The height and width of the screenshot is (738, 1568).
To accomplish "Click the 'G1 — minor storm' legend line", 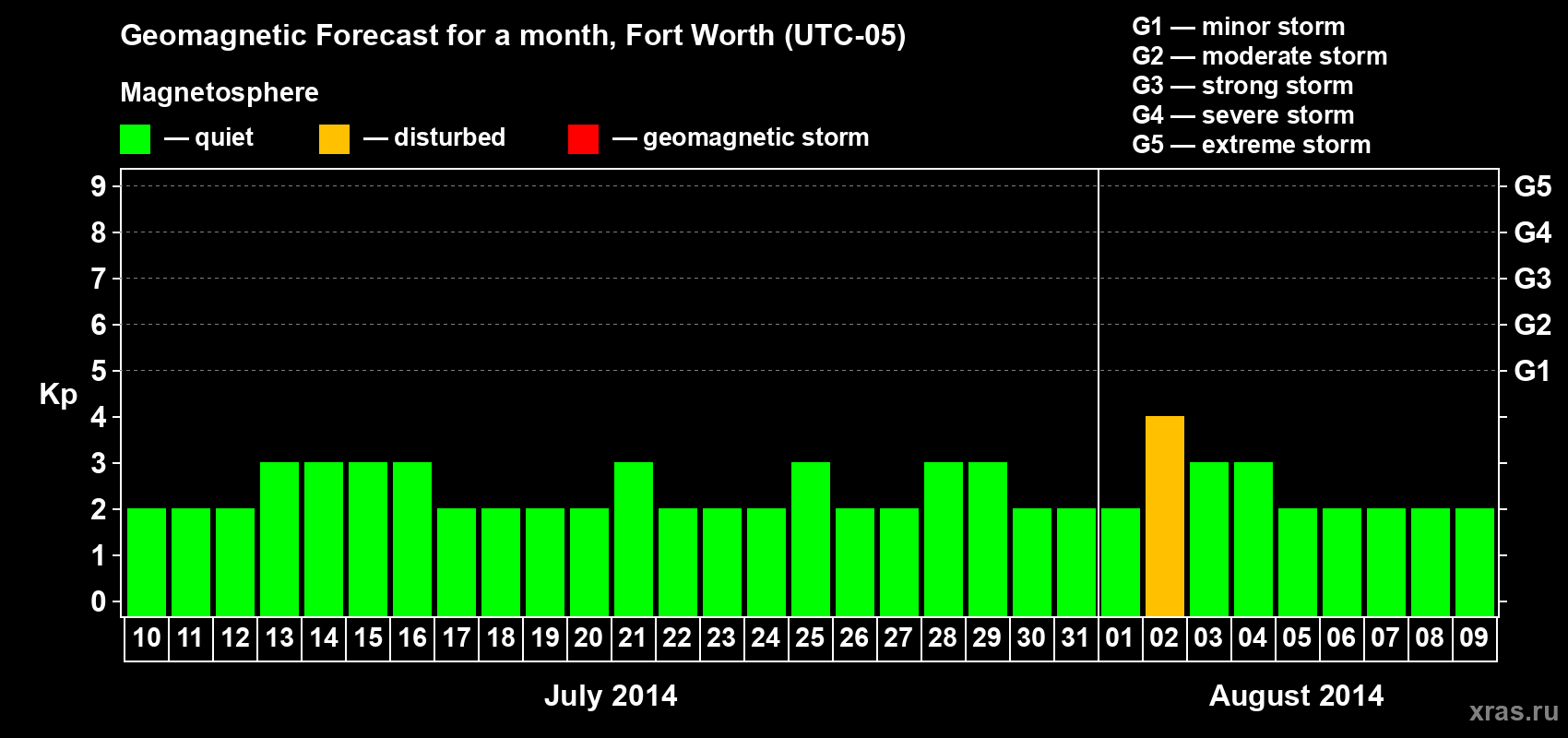I will point(1239,27).
